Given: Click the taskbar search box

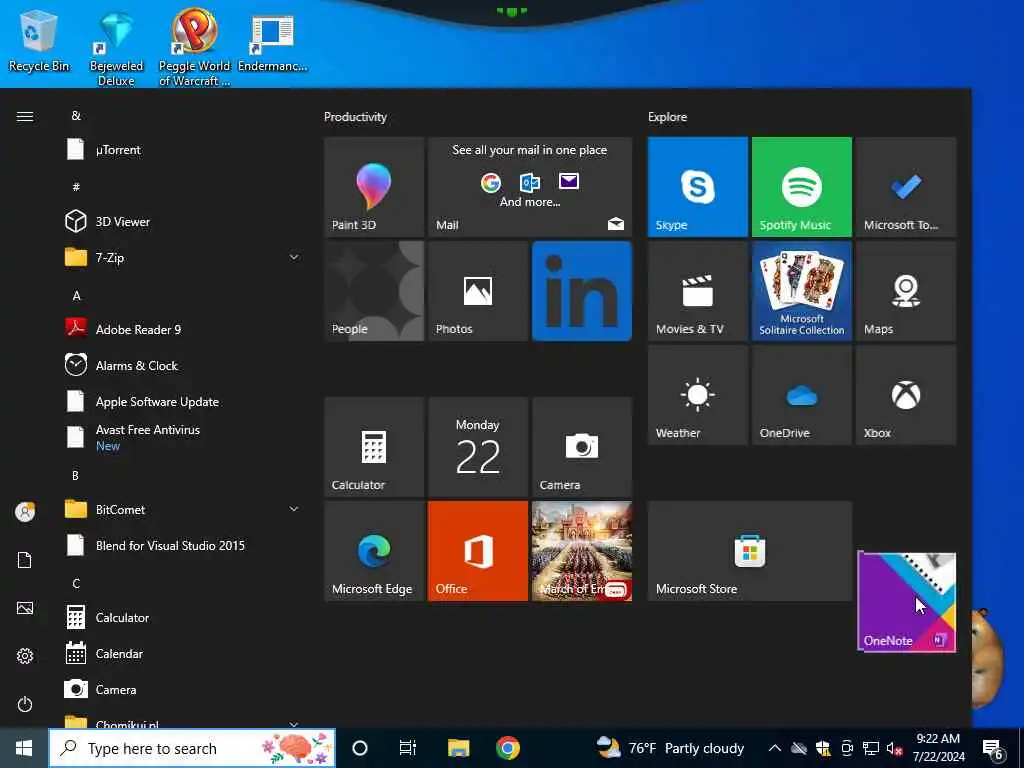Looking at the screenshot, I should pos(192,748).
